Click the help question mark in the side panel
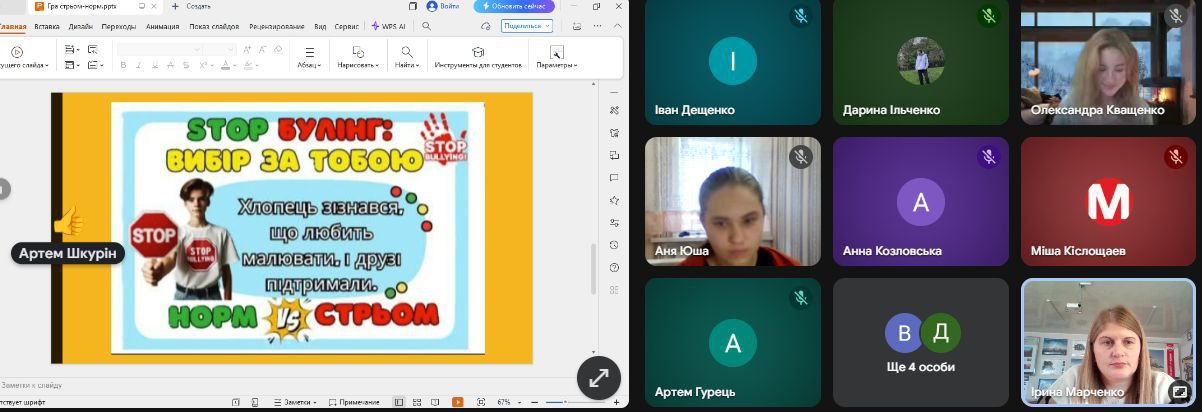The width and height of the screenshot is (1202, 412). coord(613,267)
